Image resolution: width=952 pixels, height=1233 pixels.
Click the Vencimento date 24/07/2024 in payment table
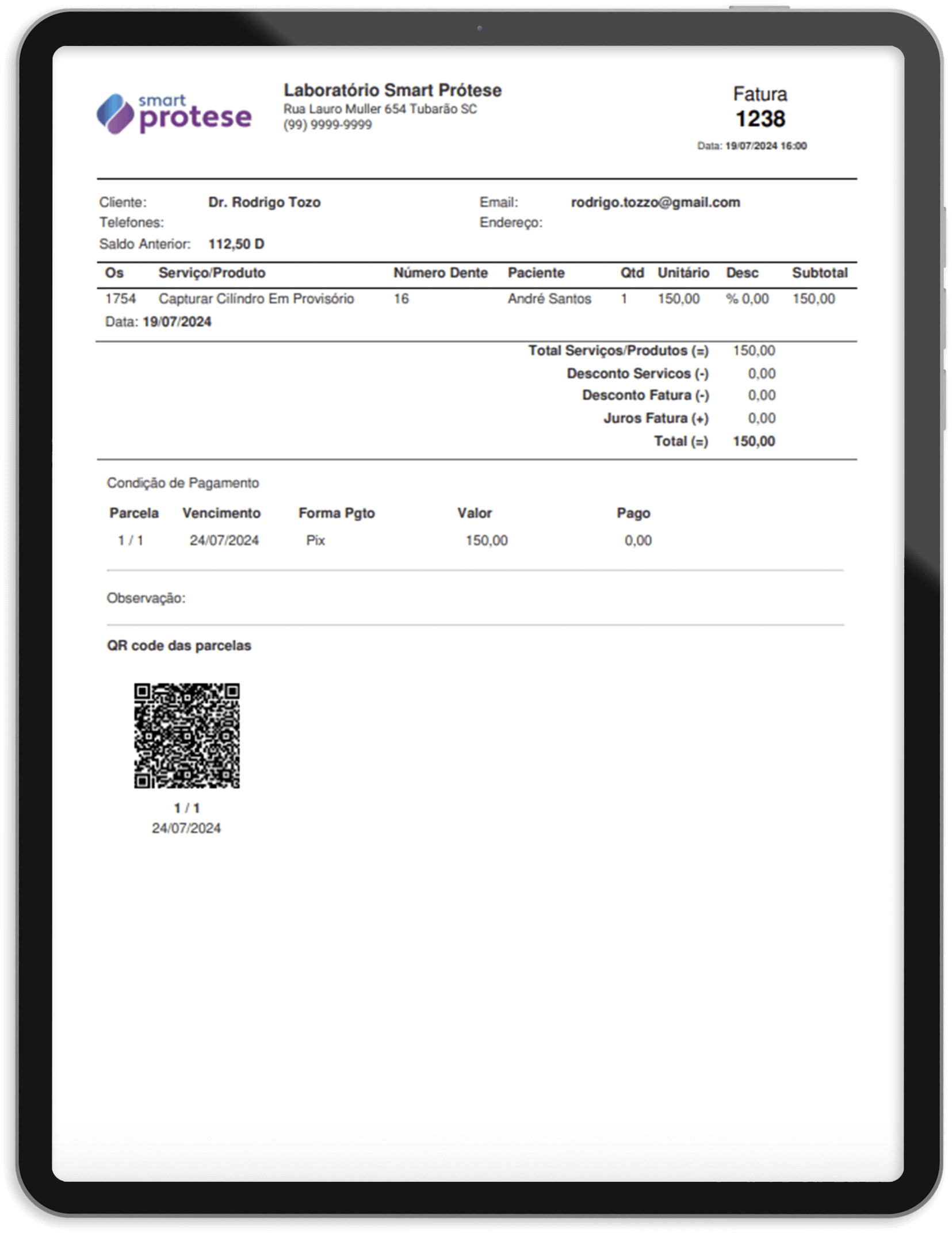pyautogui.click(x=224, y=540)
